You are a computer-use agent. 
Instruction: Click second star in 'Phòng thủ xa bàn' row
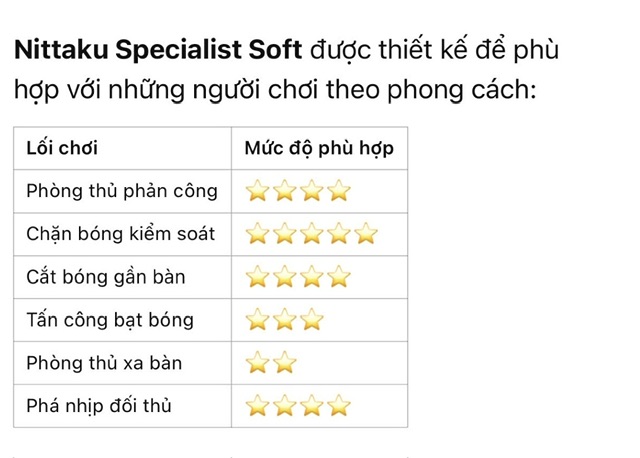[284, 362]
